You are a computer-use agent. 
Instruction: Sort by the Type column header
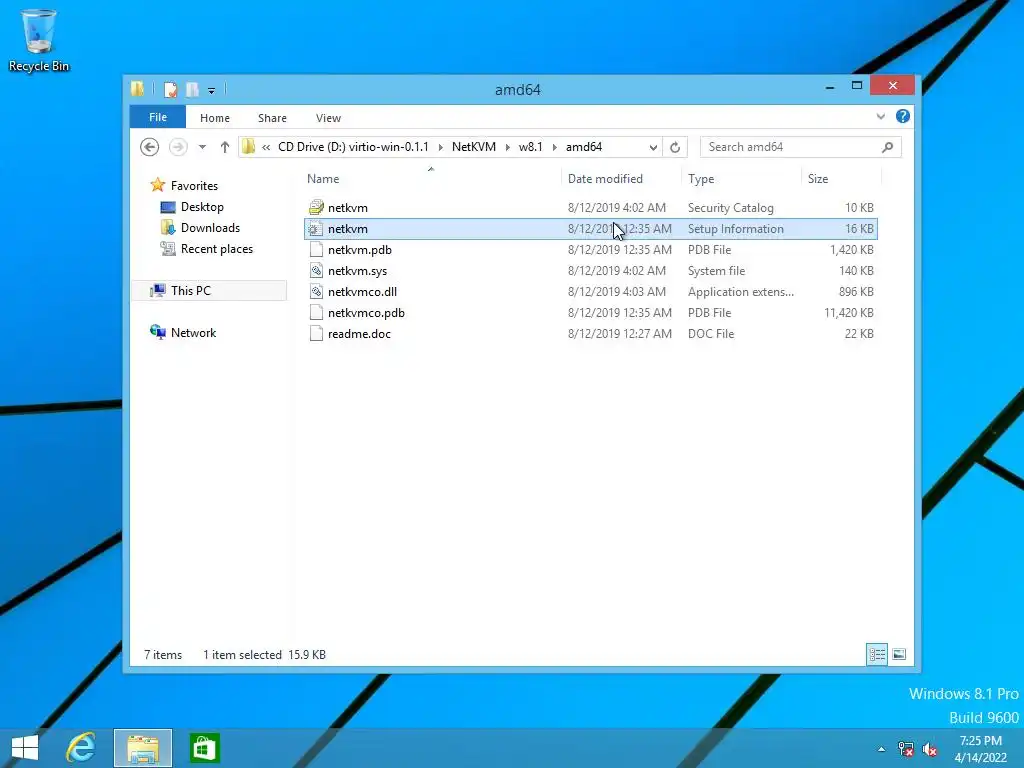click(x=701, y=179)
